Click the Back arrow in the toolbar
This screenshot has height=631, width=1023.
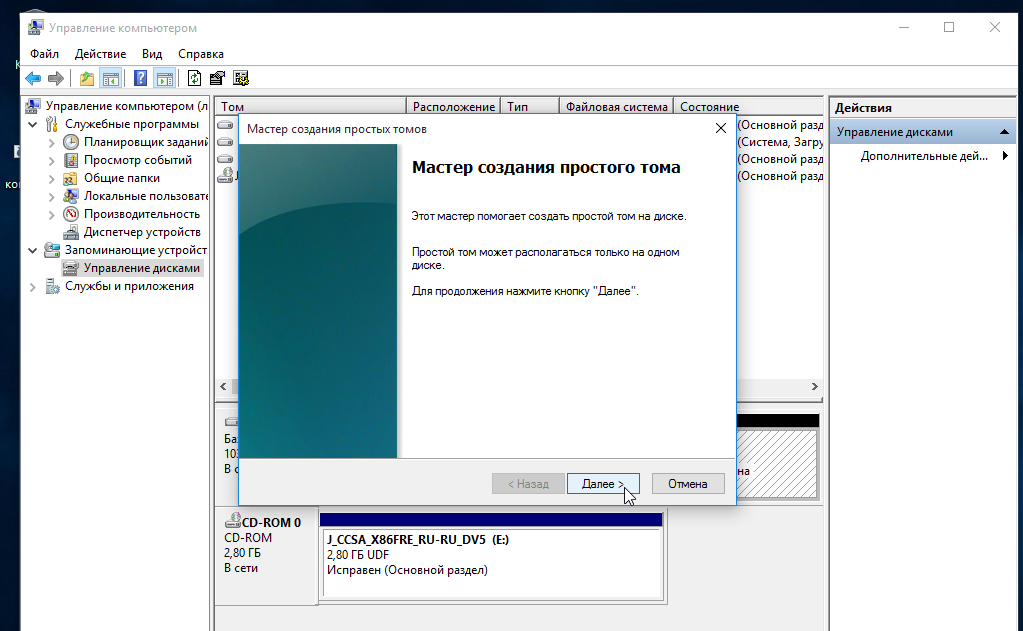[33, 79]
